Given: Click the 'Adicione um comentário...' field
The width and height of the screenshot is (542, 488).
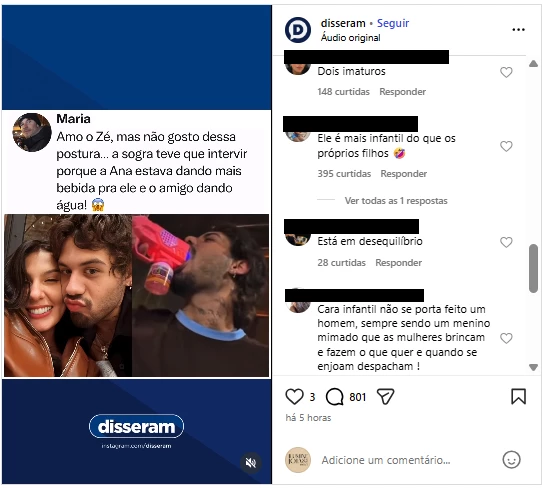Looking at the screenshot, I should point(386,460).
